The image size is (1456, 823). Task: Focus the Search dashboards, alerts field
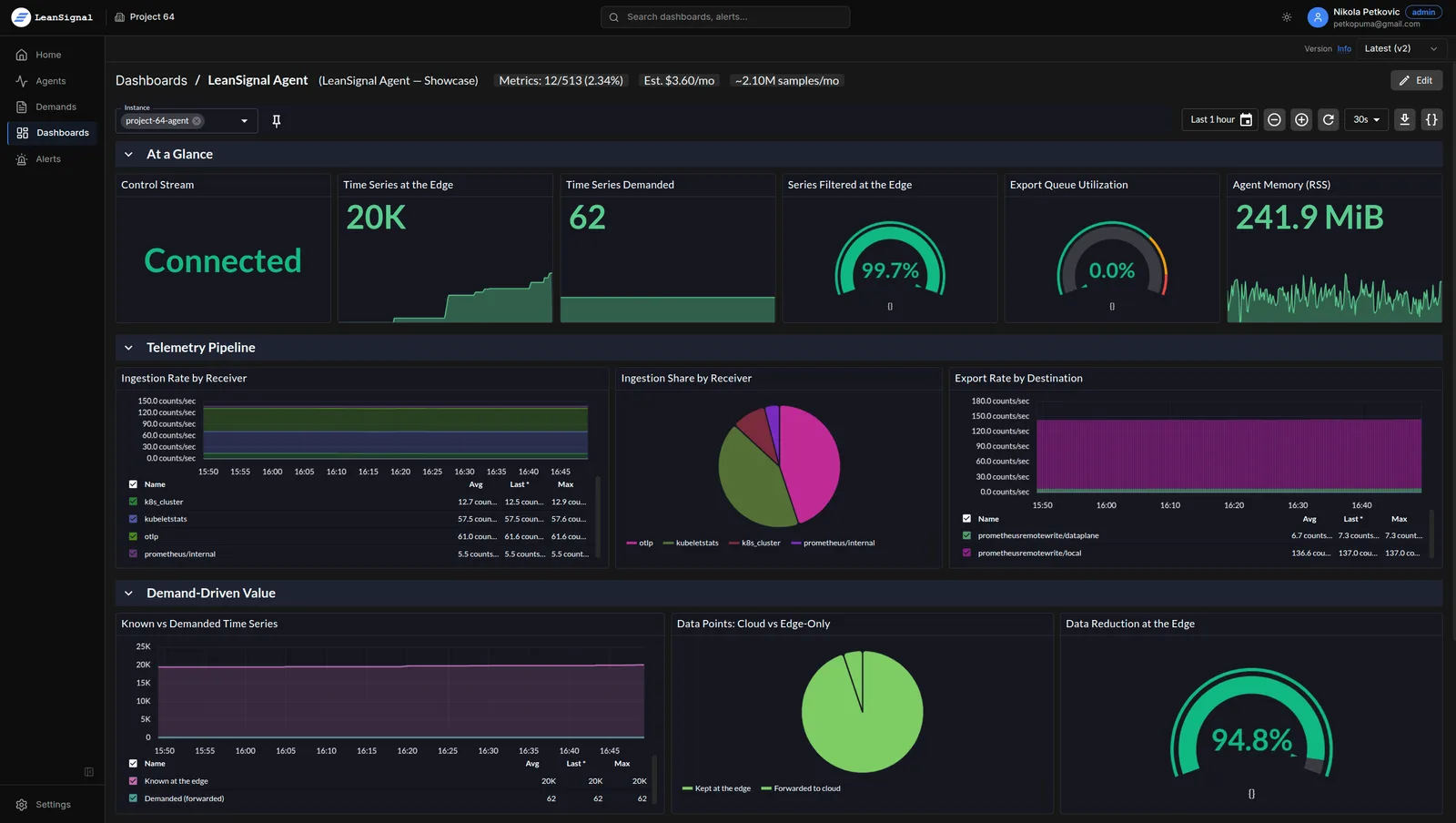(x=725, y=17)
